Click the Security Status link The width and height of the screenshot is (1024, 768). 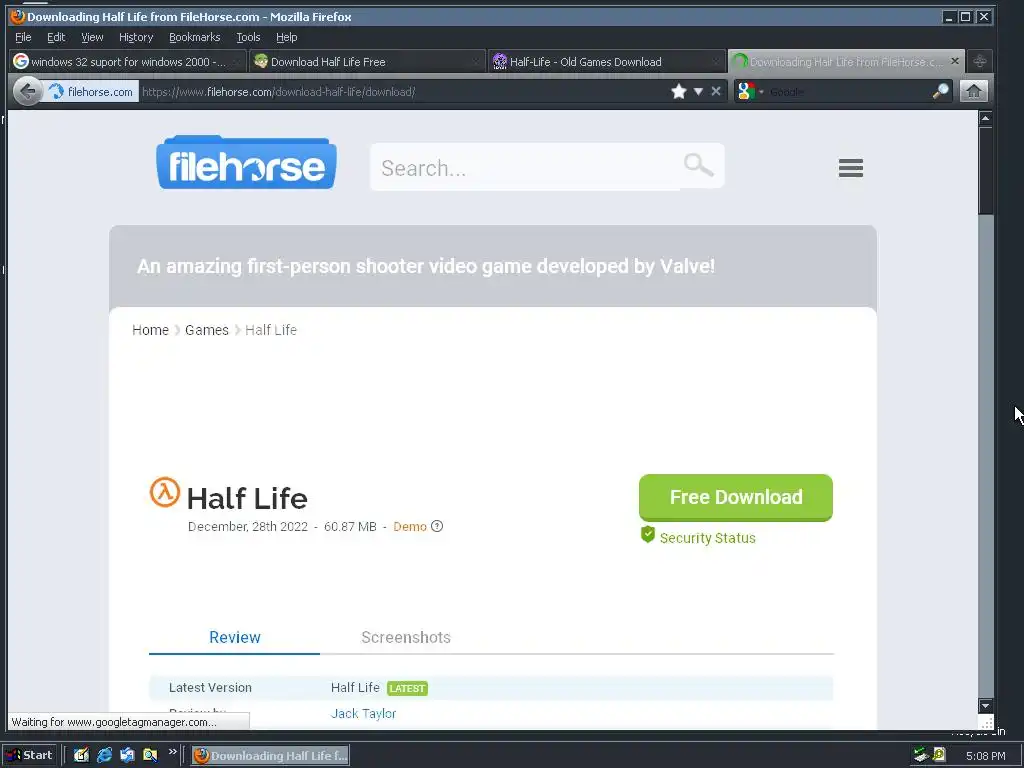point(707,538)
